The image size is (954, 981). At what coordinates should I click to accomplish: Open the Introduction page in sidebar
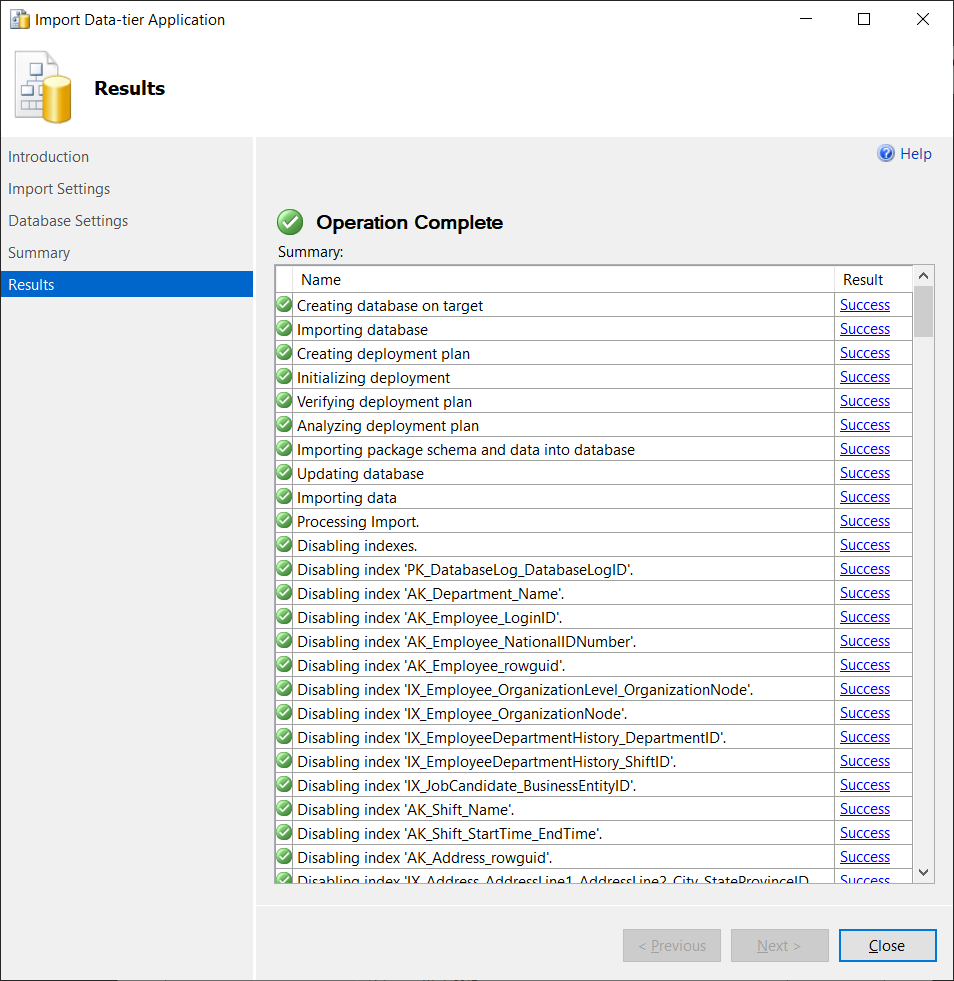pyautogui.click(x=49, y=157)
